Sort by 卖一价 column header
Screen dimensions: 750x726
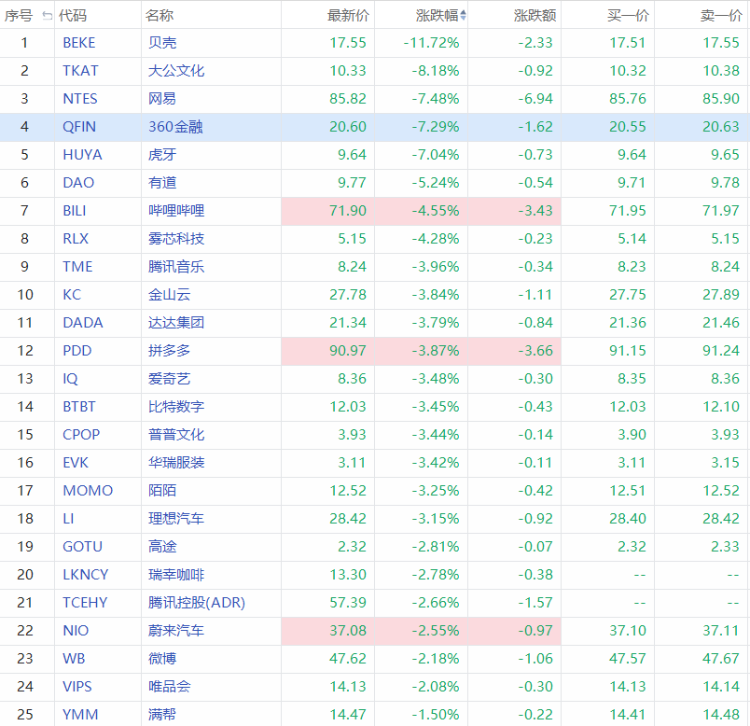click(721, 16)
